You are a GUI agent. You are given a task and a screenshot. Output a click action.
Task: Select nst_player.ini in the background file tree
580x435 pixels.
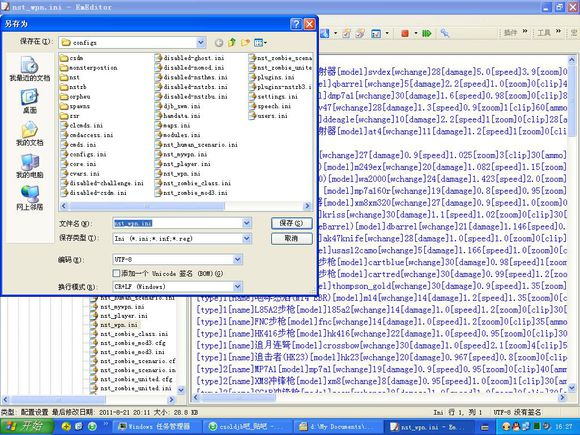pyautogui.click(x=119, y=316)
